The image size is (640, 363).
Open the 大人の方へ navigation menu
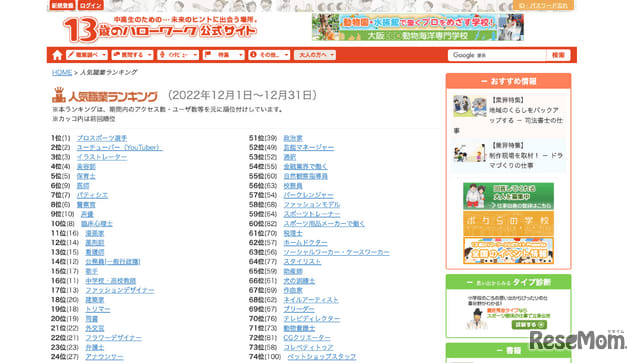[315, 55]
